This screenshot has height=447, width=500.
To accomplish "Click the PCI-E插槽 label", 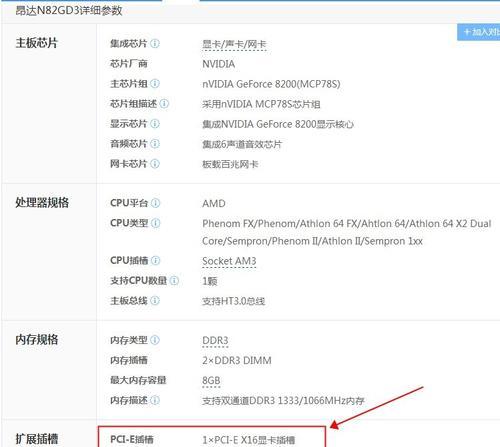I will pos(132,439).
